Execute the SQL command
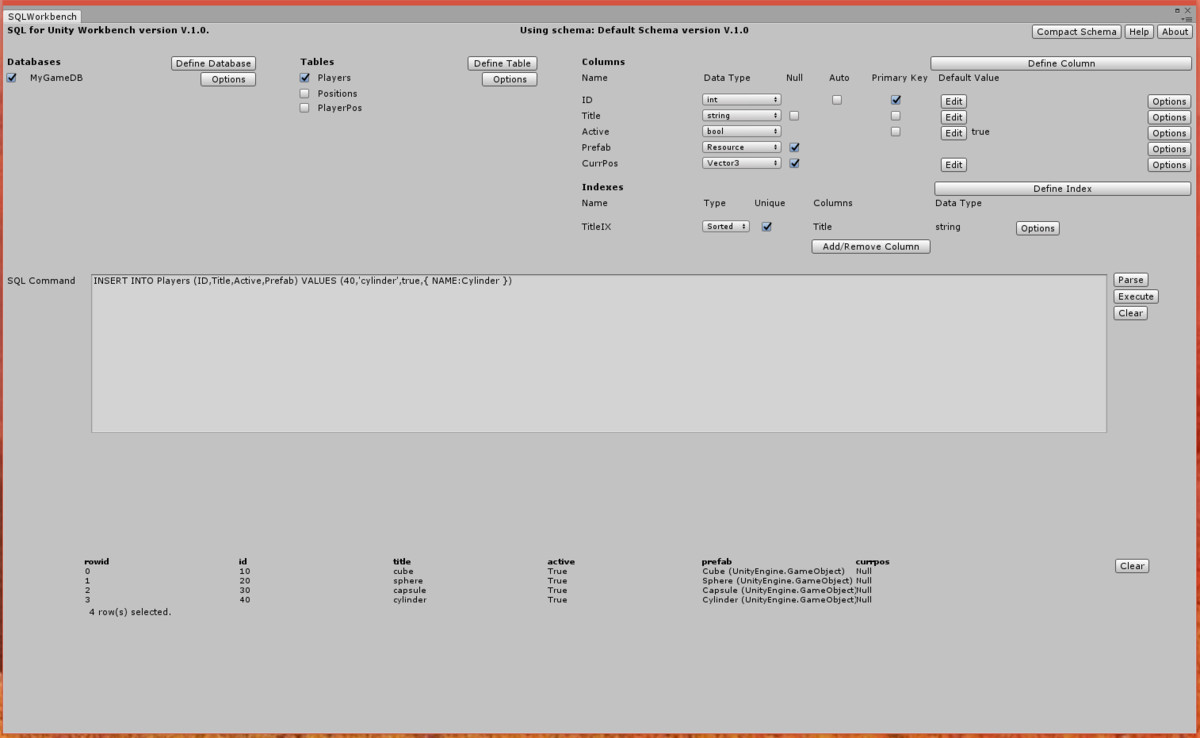 [x=1136, y=296]
